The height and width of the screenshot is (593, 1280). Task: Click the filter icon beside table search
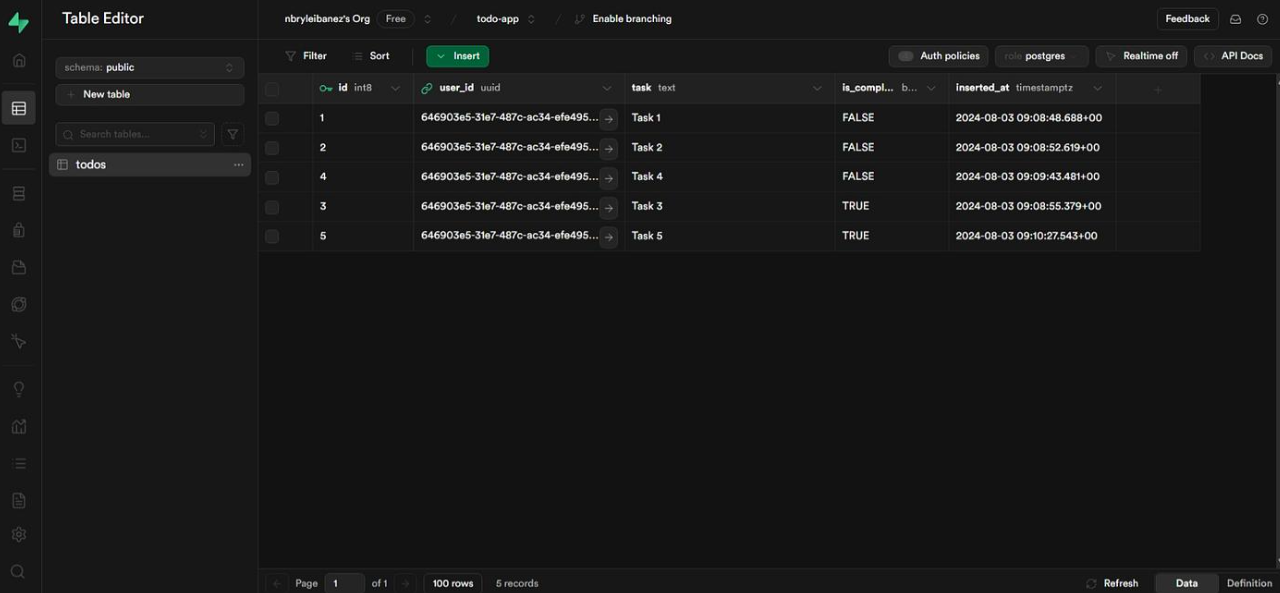(233, 134)
